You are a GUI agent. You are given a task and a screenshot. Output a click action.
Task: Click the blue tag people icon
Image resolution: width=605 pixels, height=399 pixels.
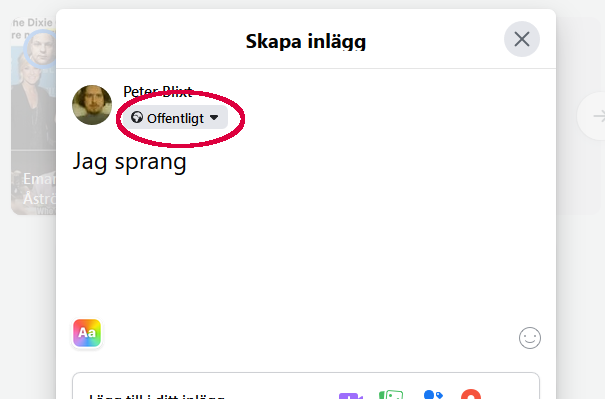click(432, 395)
